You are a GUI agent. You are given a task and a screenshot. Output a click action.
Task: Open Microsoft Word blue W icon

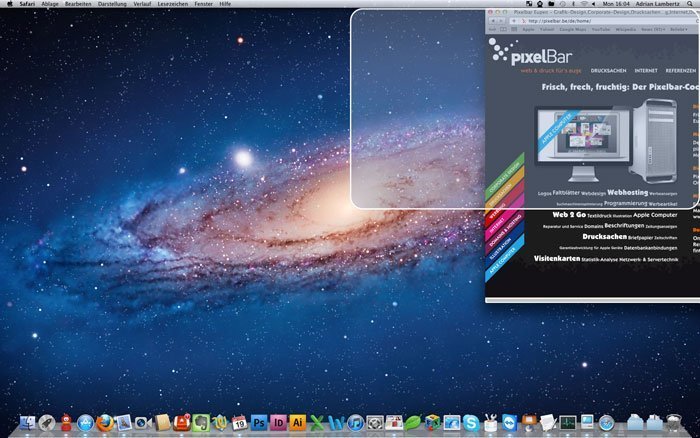coord(336,422)
